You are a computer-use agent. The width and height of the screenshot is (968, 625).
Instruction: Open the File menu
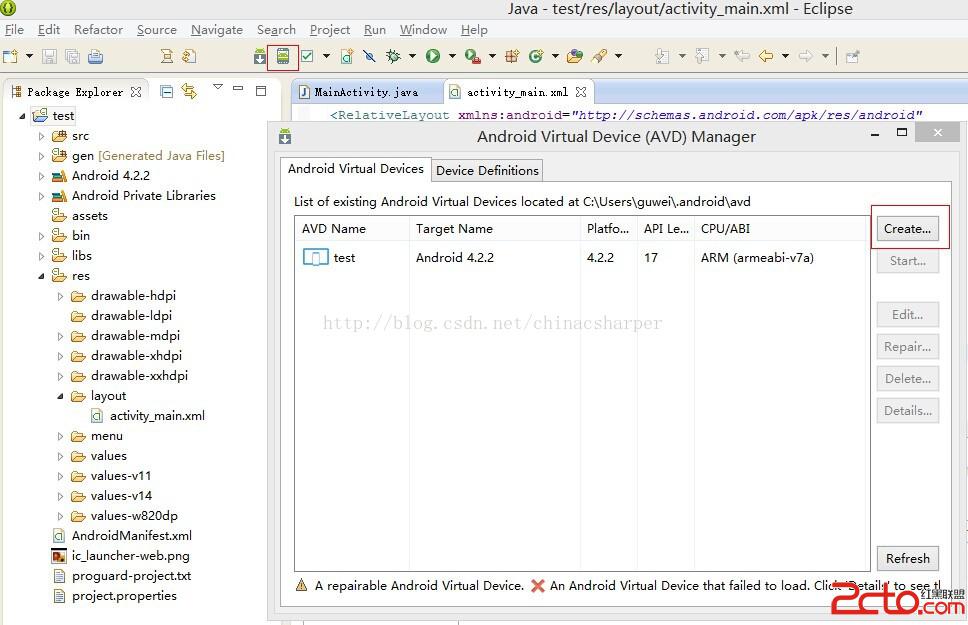coord(14,30)
